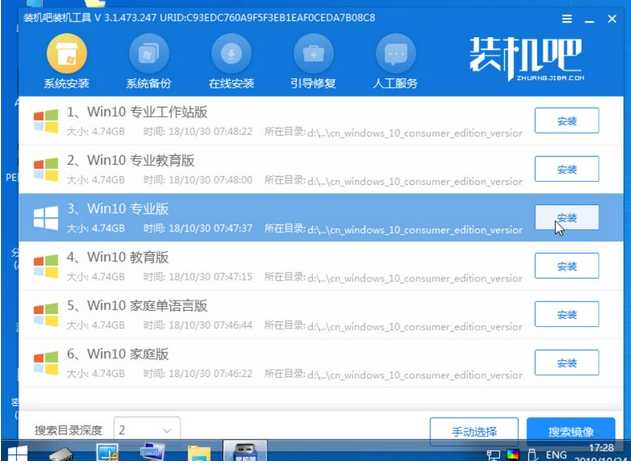631x464 pixels.
Task: Click 安装 for Win10 专业版
Action: pos(567,218)
